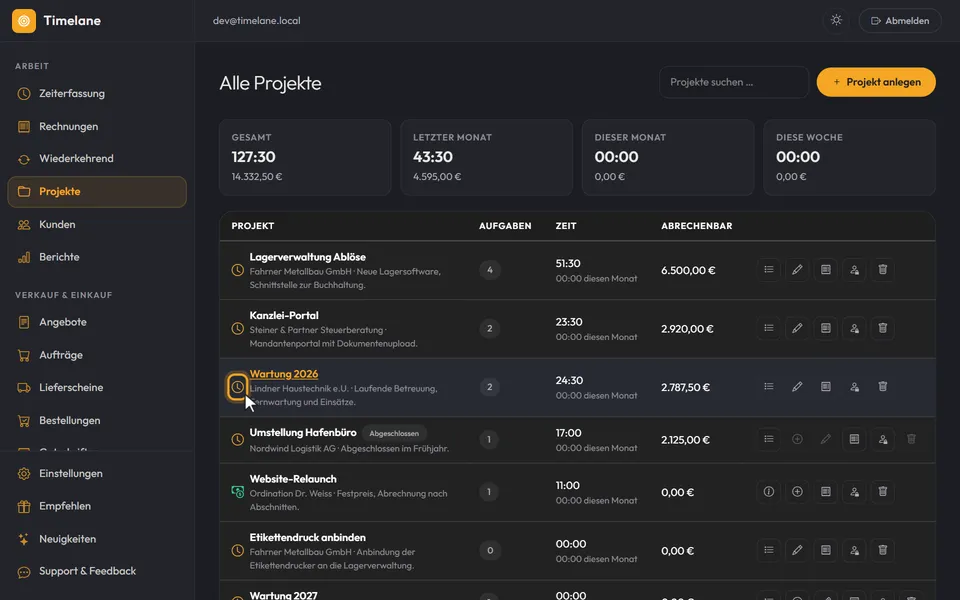Edit the Kanzlei-Portal project
Viewport: 960px width, 600px height.
[797, 329]
